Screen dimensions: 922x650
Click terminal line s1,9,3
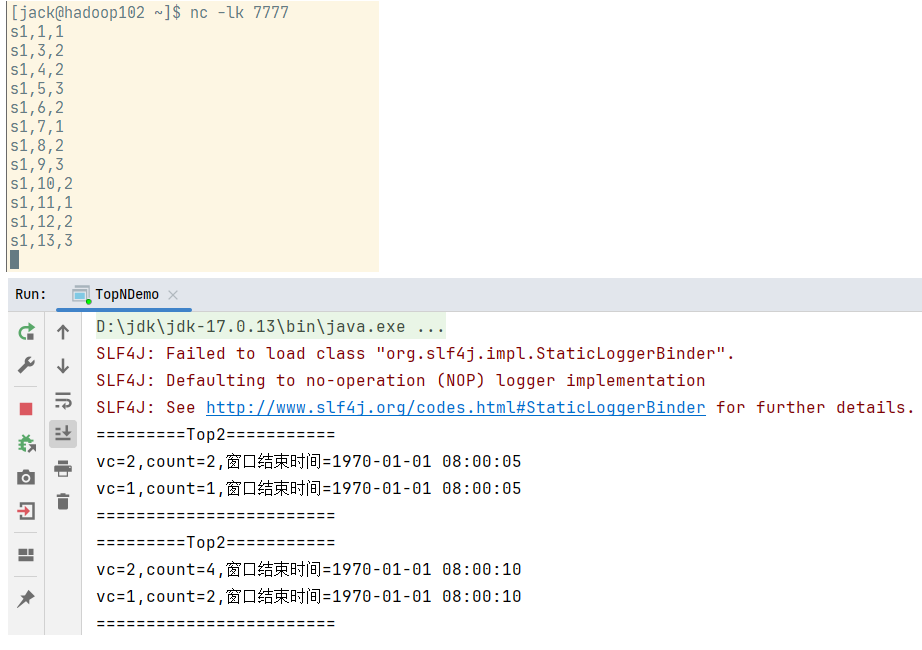tap(36, 165)
